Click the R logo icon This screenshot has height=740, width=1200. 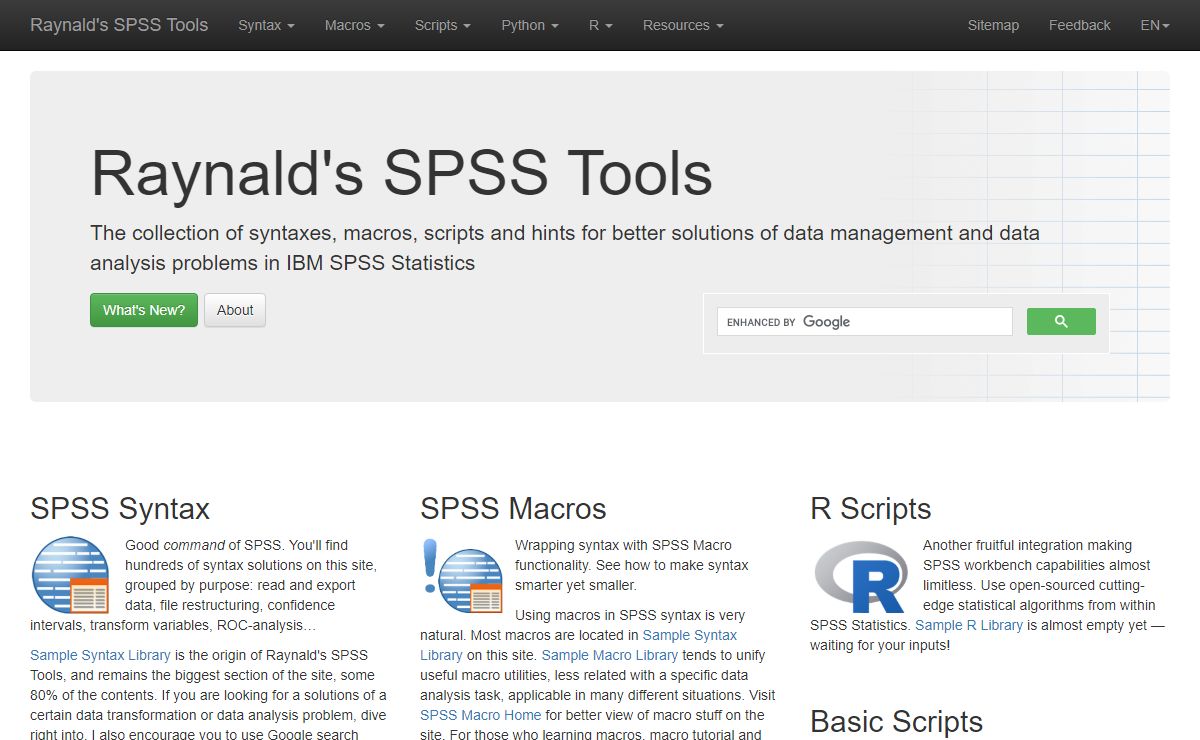[x=861, y=577]
